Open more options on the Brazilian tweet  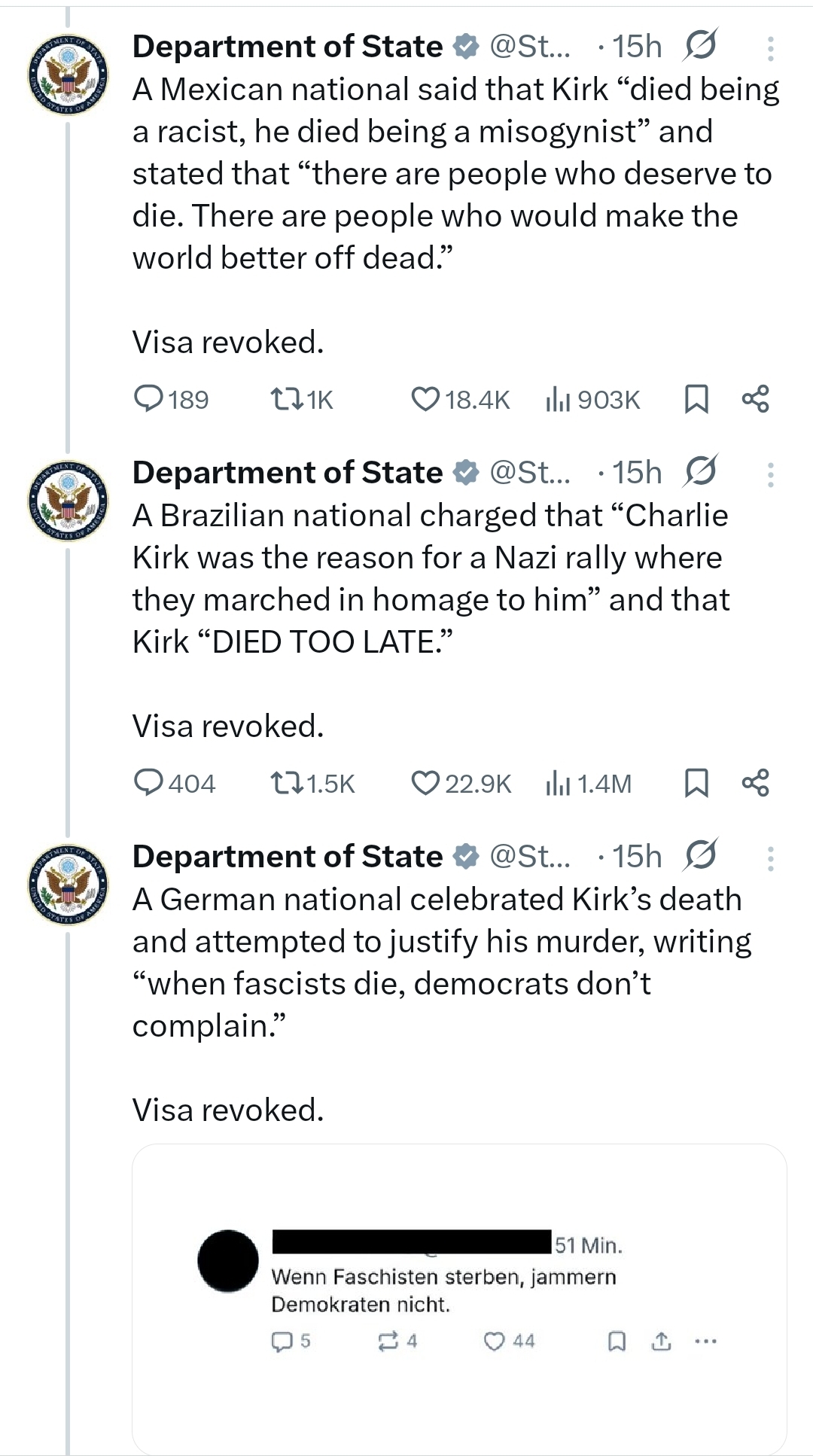770,474
